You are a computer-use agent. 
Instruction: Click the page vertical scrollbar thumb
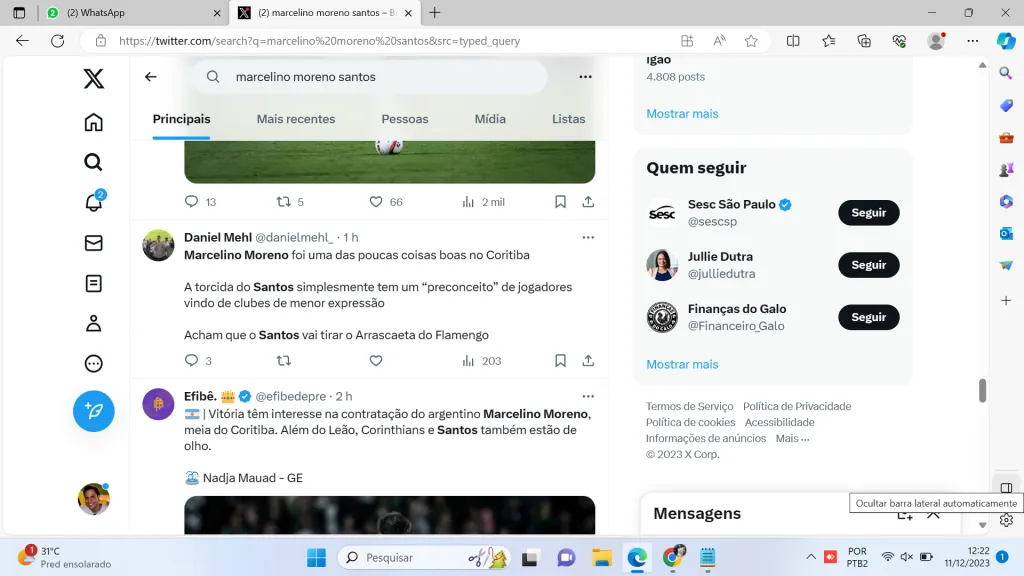coord(982,391)
